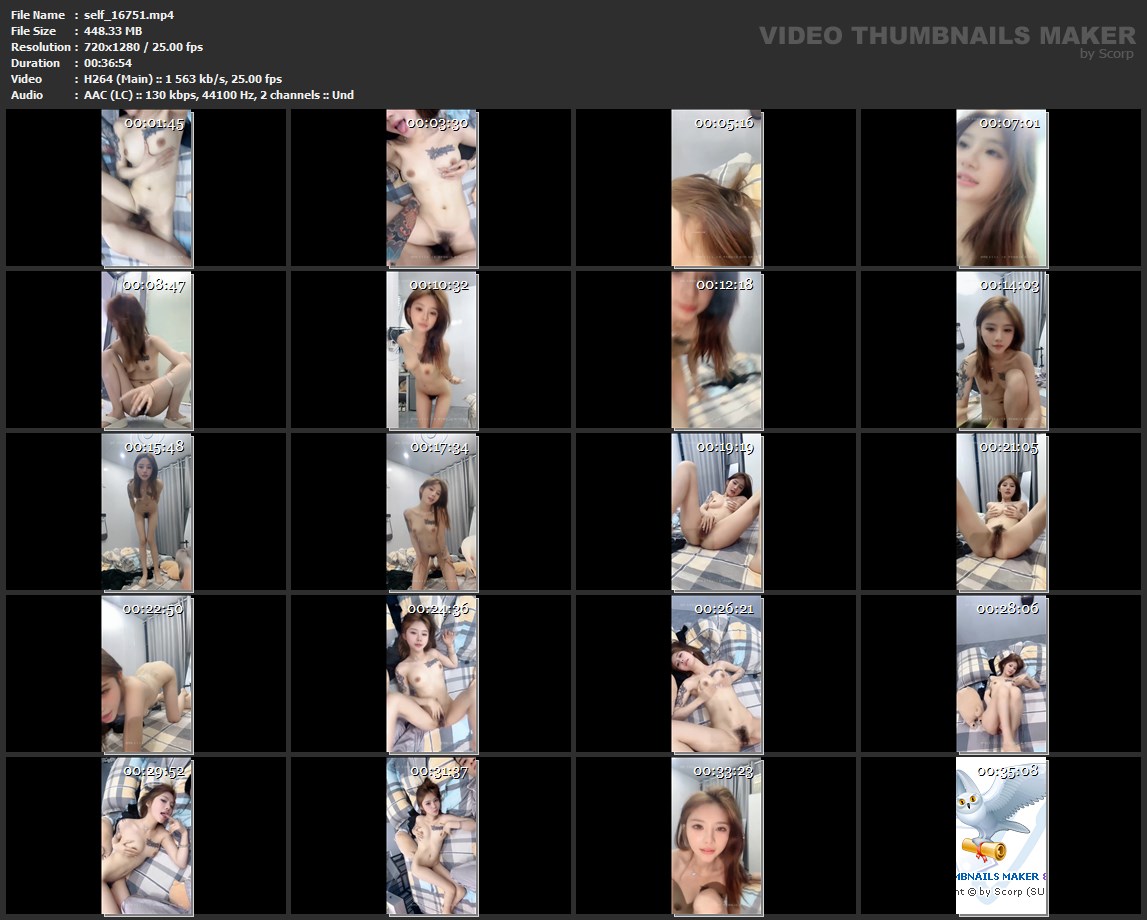Click the thumbnail timestamped 00:01:45
1147x920 pixels.
point(146,188)
